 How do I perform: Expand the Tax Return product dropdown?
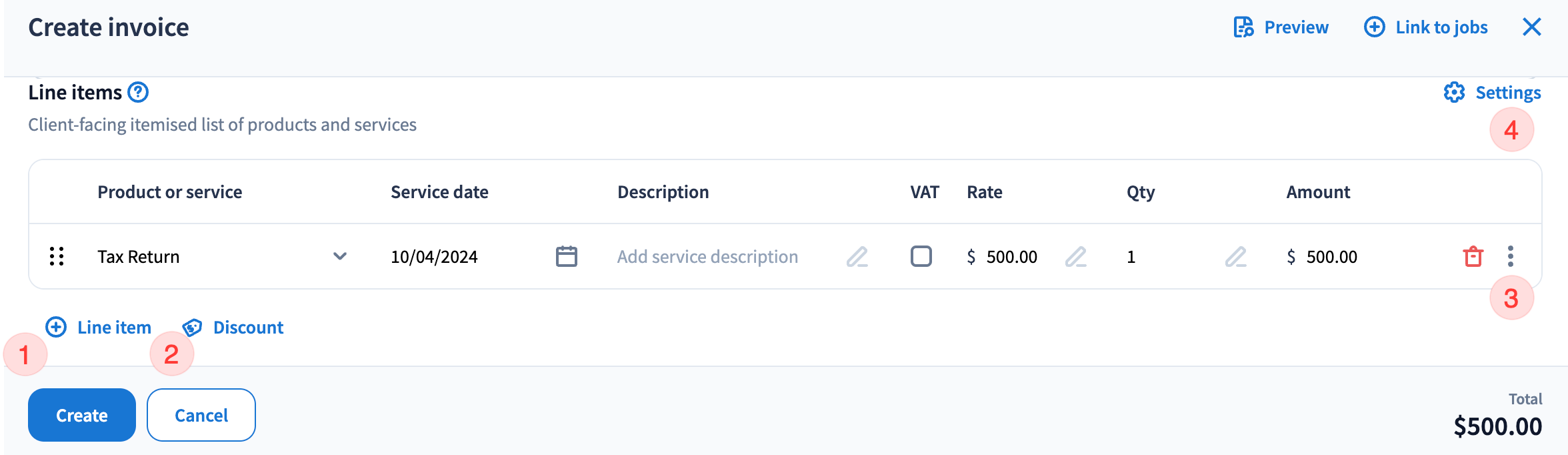coord(340,256)
